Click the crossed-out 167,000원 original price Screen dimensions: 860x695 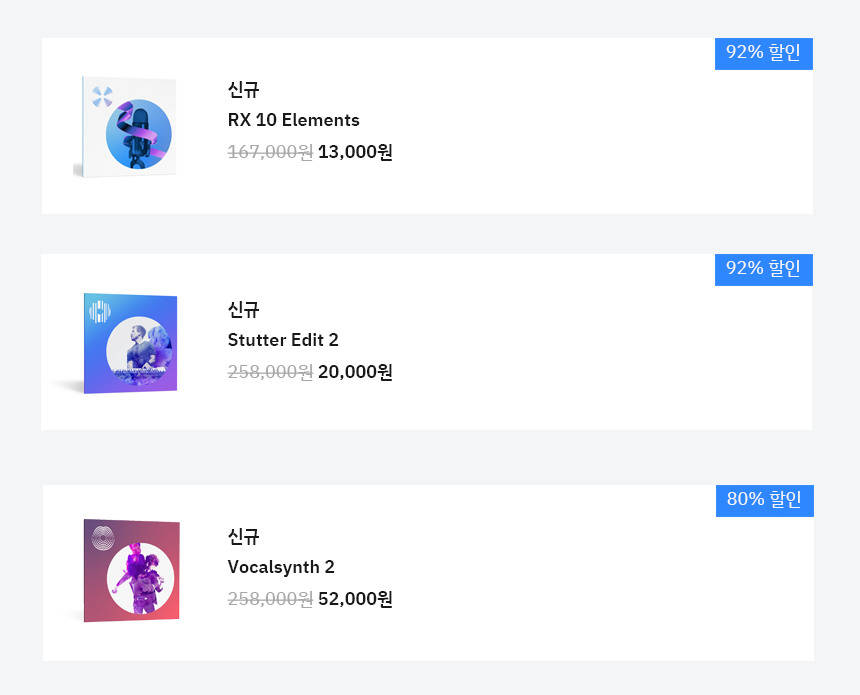[270, 152]
